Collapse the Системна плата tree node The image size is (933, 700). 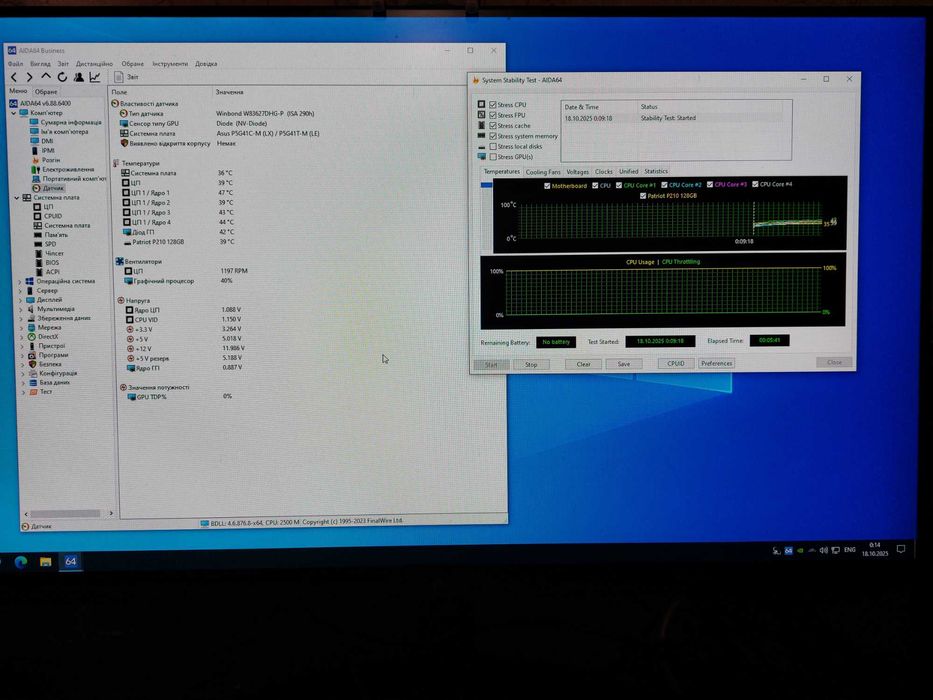tap(17, 198)
